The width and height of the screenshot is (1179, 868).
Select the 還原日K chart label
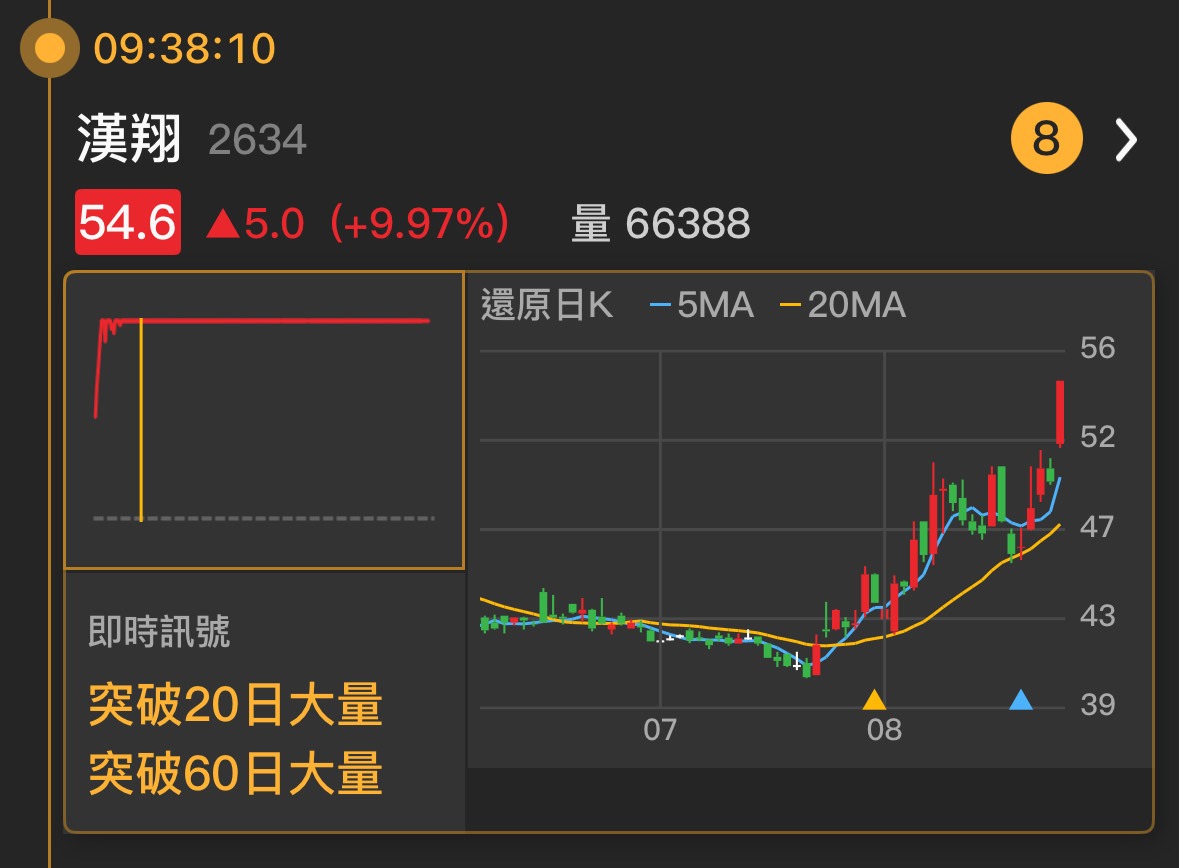(x=547, y=305)
